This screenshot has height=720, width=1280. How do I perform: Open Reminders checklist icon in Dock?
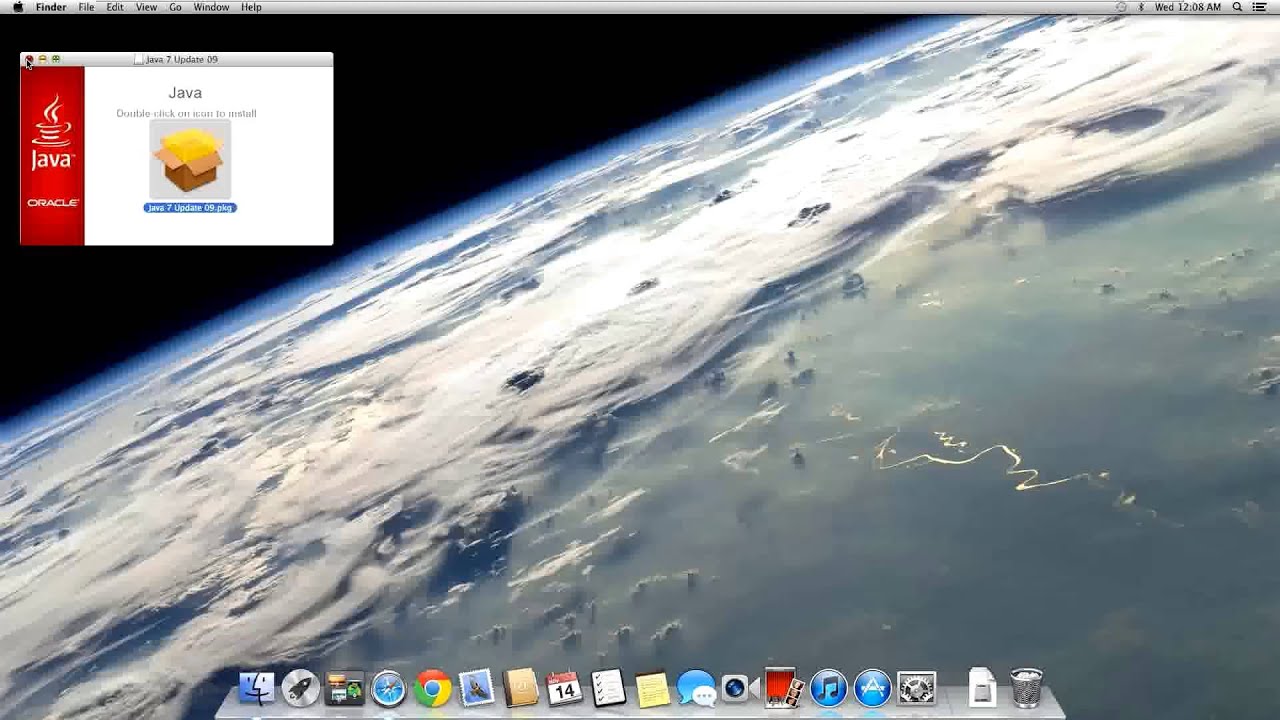coord(608,688)
